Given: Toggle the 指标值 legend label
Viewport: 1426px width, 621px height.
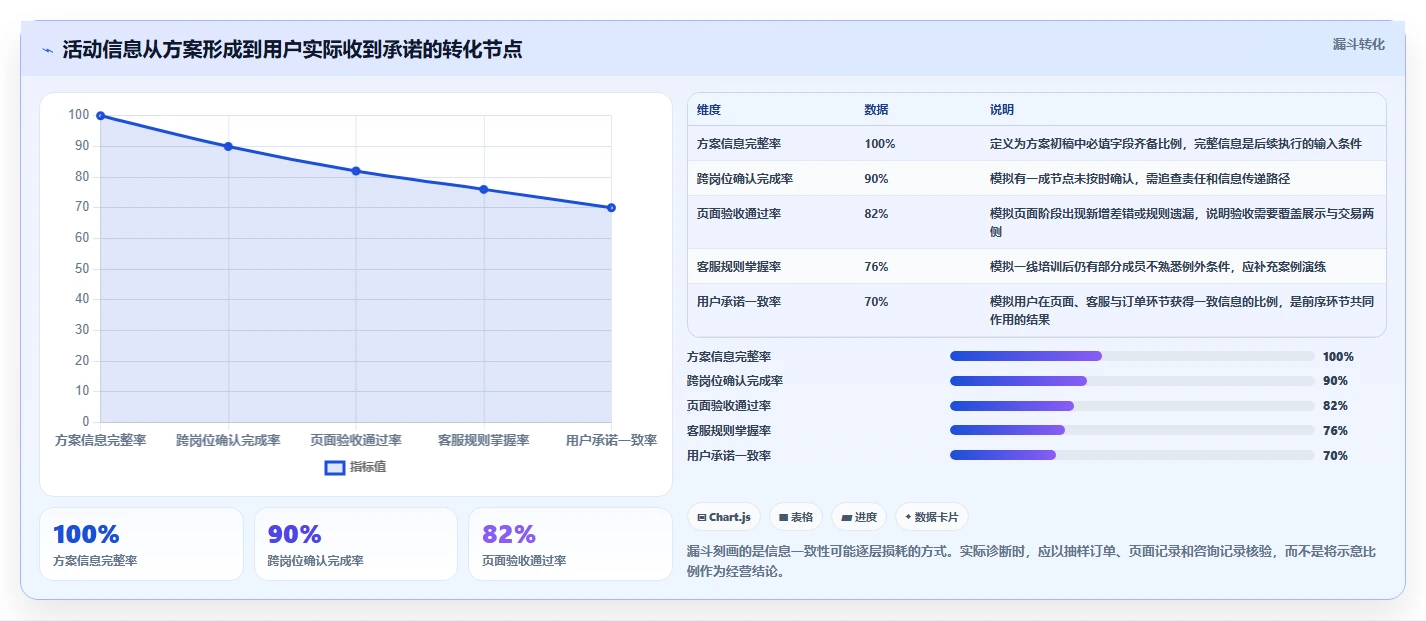Looking at the screenshot, I should click(x=368, y=467).
